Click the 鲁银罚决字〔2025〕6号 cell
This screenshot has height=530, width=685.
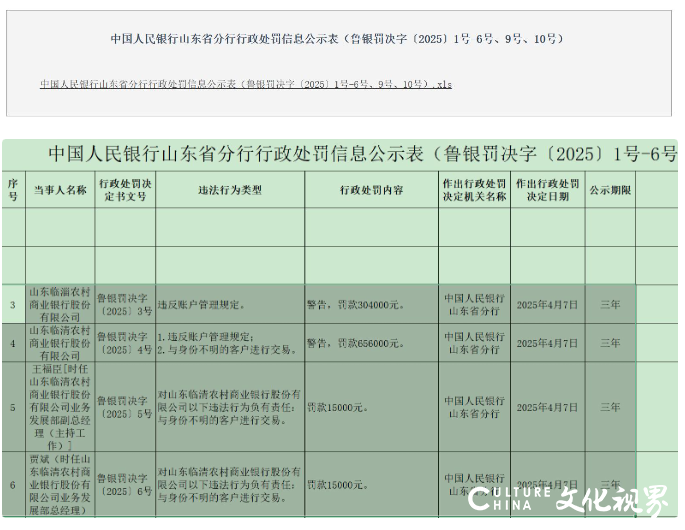[x=125, y=485]
